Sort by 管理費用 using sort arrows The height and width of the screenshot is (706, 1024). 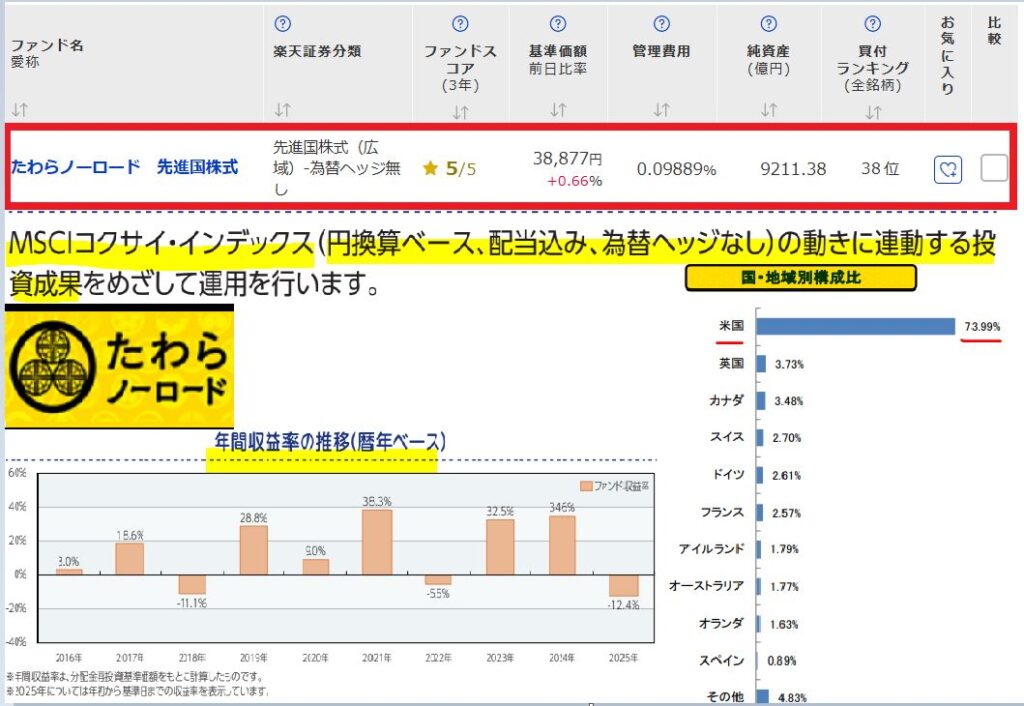click(x=661, y=110)
